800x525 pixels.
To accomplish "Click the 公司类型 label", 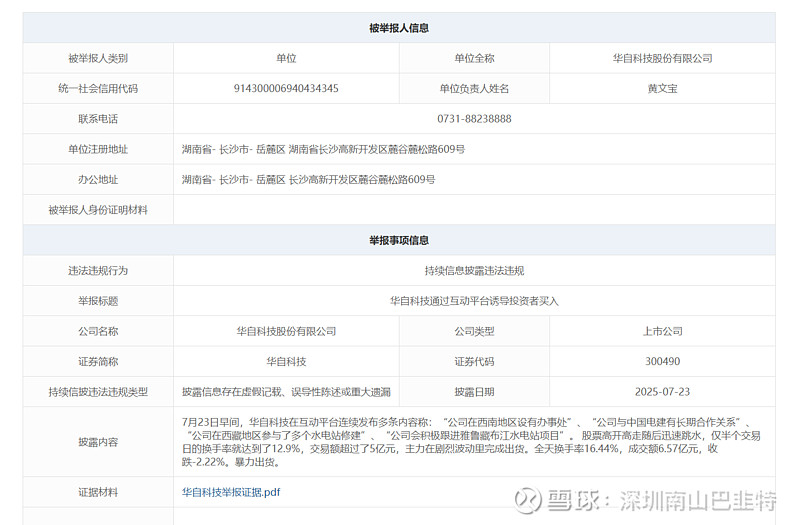I will tap(474, 331).
